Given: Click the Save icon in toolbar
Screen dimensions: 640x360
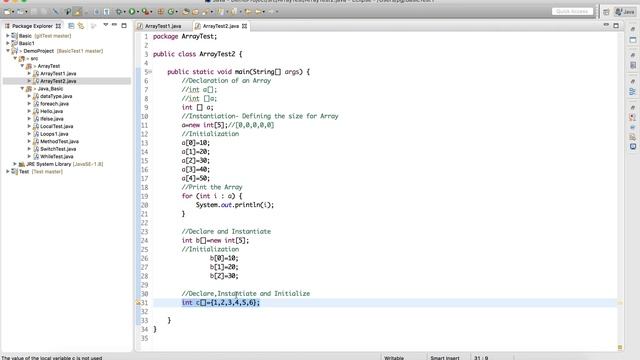Looking at the screenshot, I should pyautogui.click(x=35, y=12).
